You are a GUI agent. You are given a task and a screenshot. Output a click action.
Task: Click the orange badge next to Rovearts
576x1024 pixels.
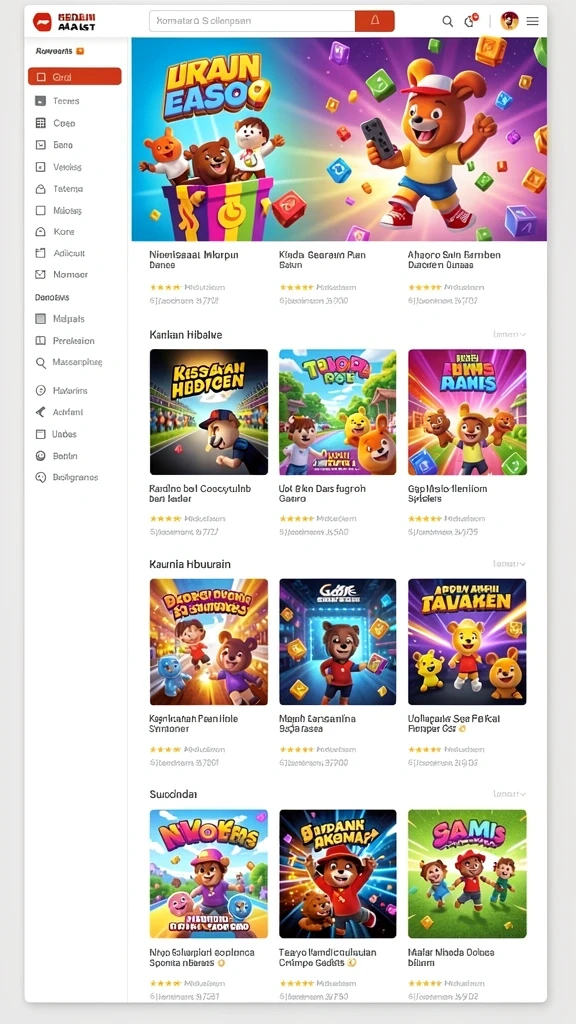pyautogui.click(x=80, y=50)
